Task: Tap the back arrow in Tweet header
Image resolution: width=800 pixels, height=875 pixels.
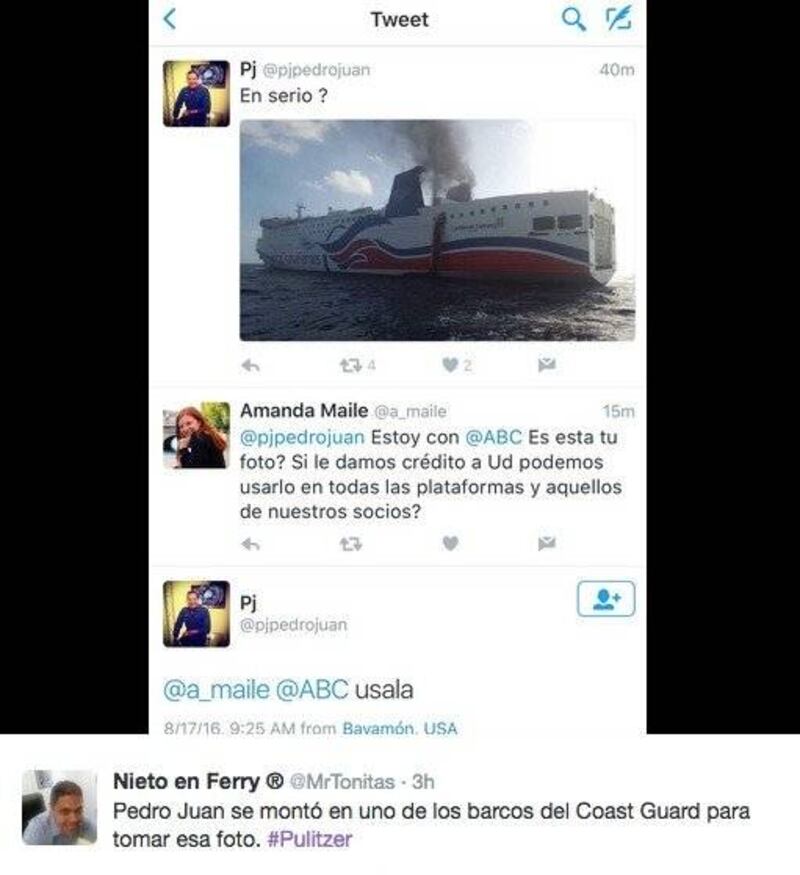Action: 170,19
